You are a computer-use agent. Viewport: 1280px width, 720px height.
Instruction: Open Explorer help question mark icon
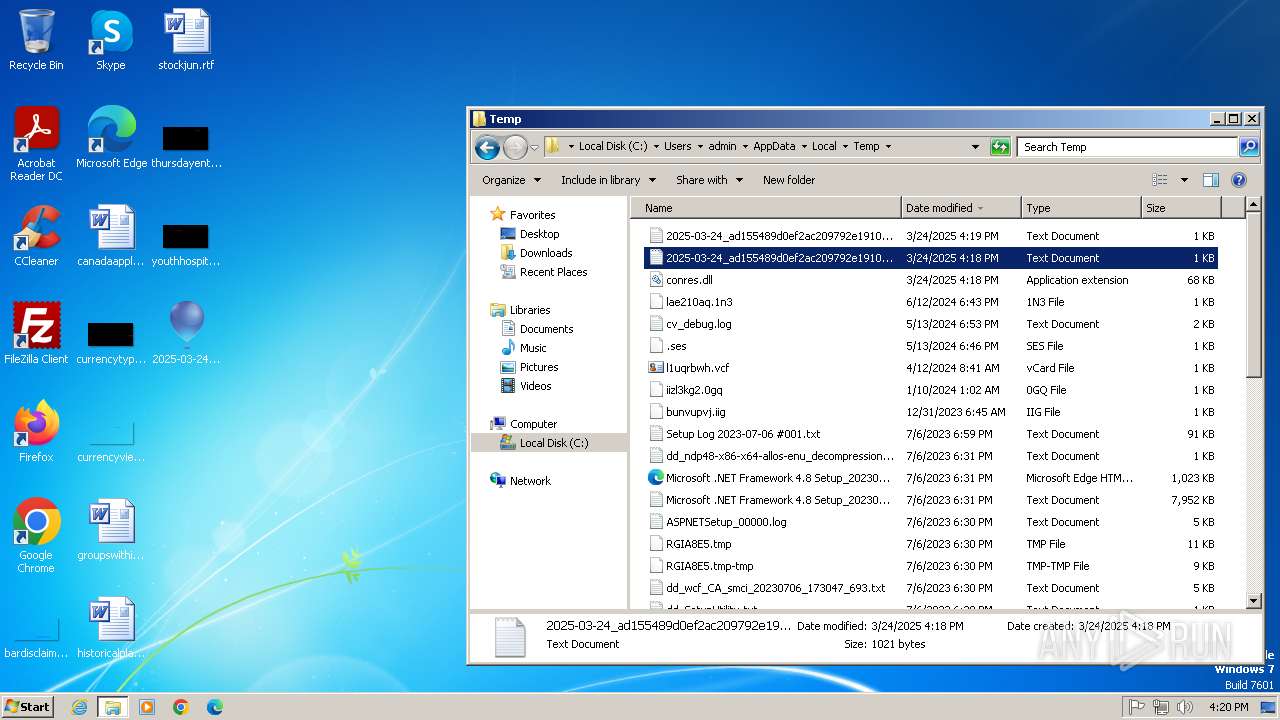(1238, 180)
